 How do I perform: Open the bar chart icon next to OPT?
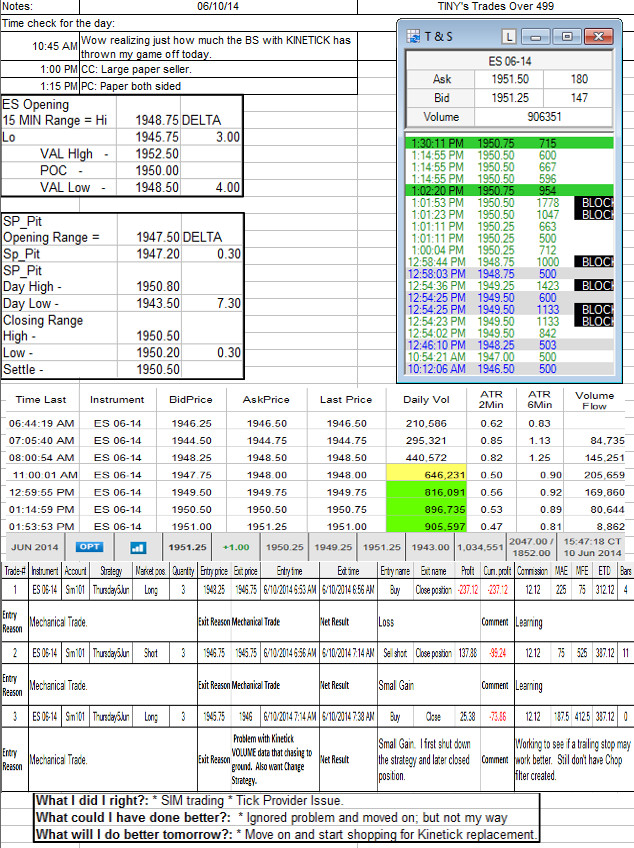point(138,547)
